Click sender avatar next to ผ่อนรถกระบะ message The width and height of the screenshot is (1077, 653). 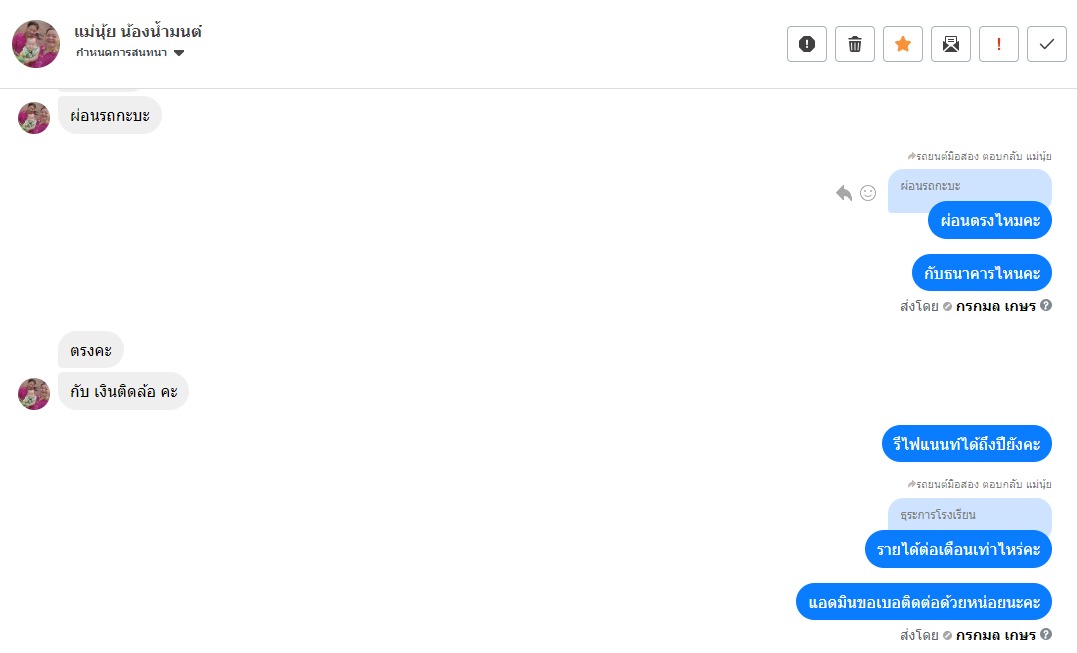pos(34,118)
